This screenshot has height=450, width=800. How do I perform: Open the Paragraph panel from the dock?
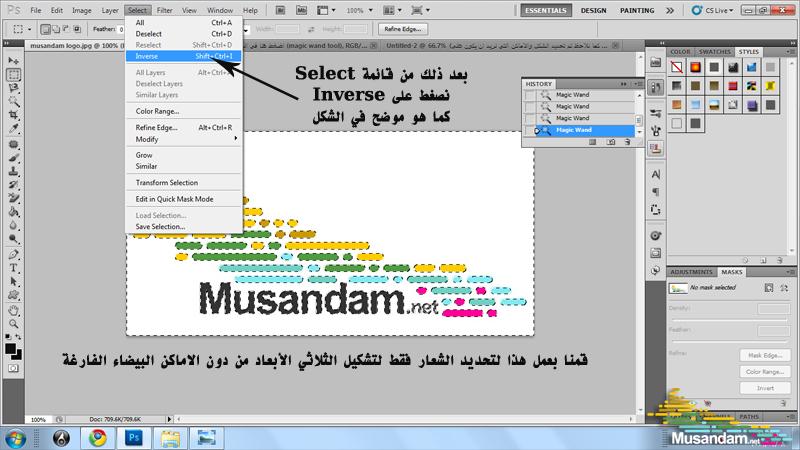click(656, 192)
